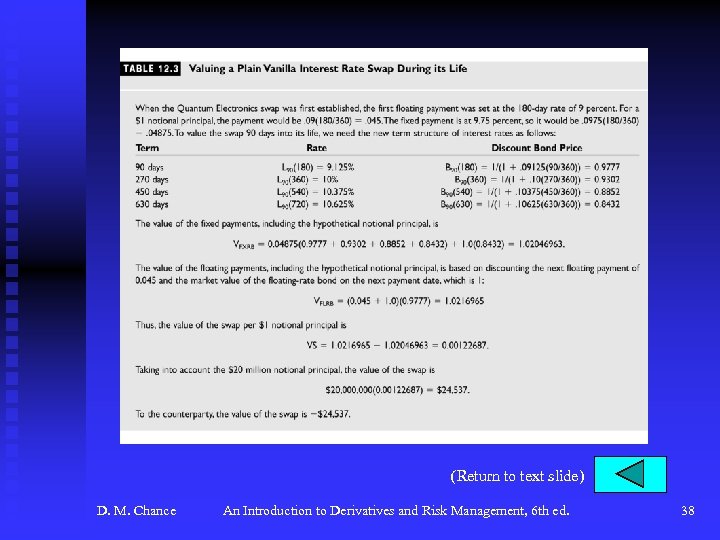Click the "Rate" column header
The width and height of the screenshot is (720, 540).
tap(316, 148)
